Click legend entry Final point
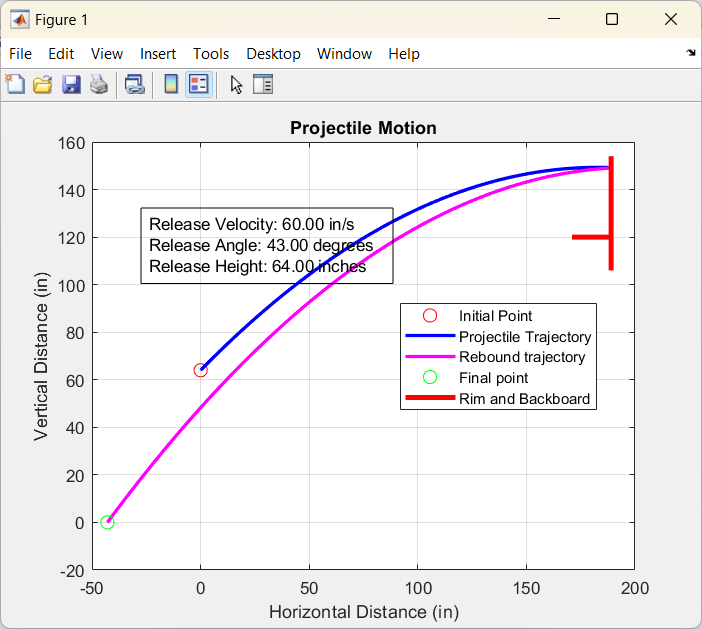 [x=493, y=378]
